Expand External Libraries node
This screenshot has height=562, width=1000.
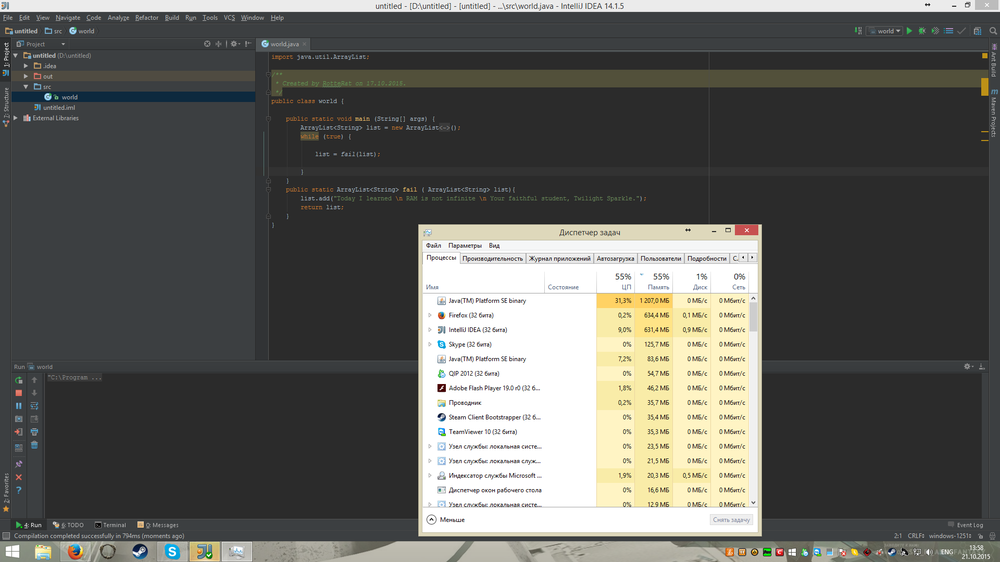pyautogui.click(x=16, y=118)
